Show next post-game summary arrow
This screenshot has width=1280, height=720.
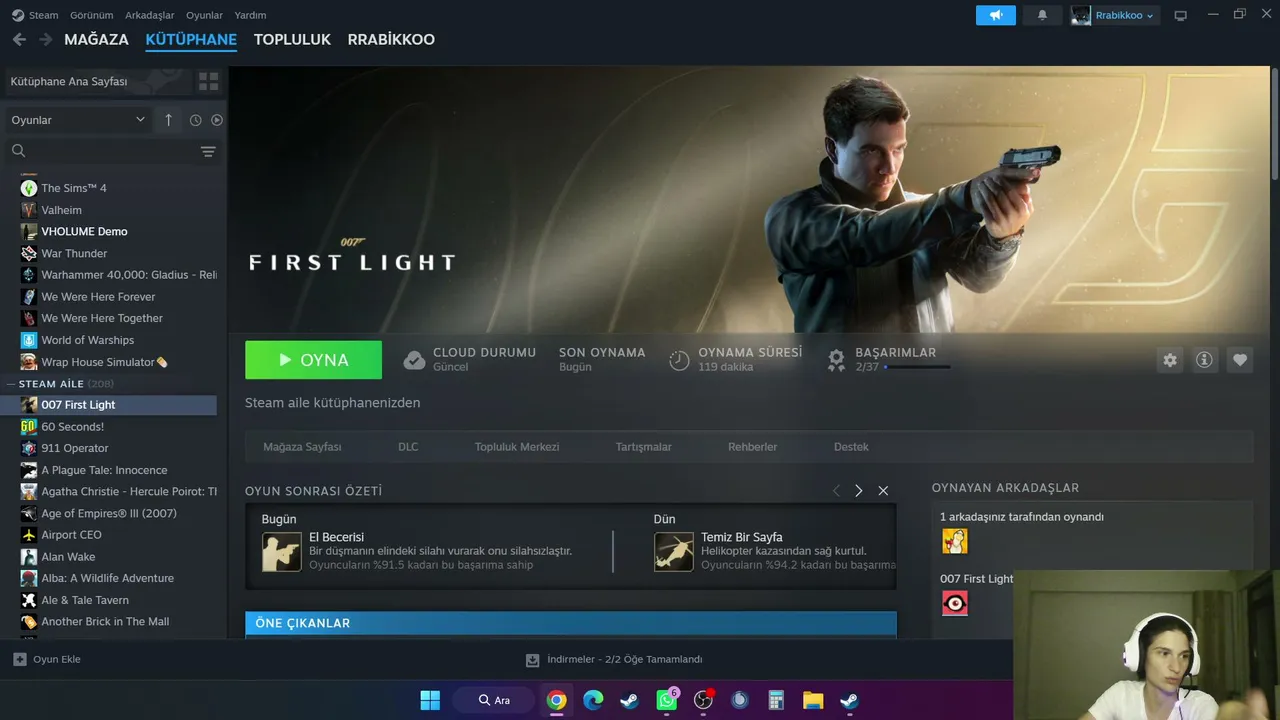858,491
